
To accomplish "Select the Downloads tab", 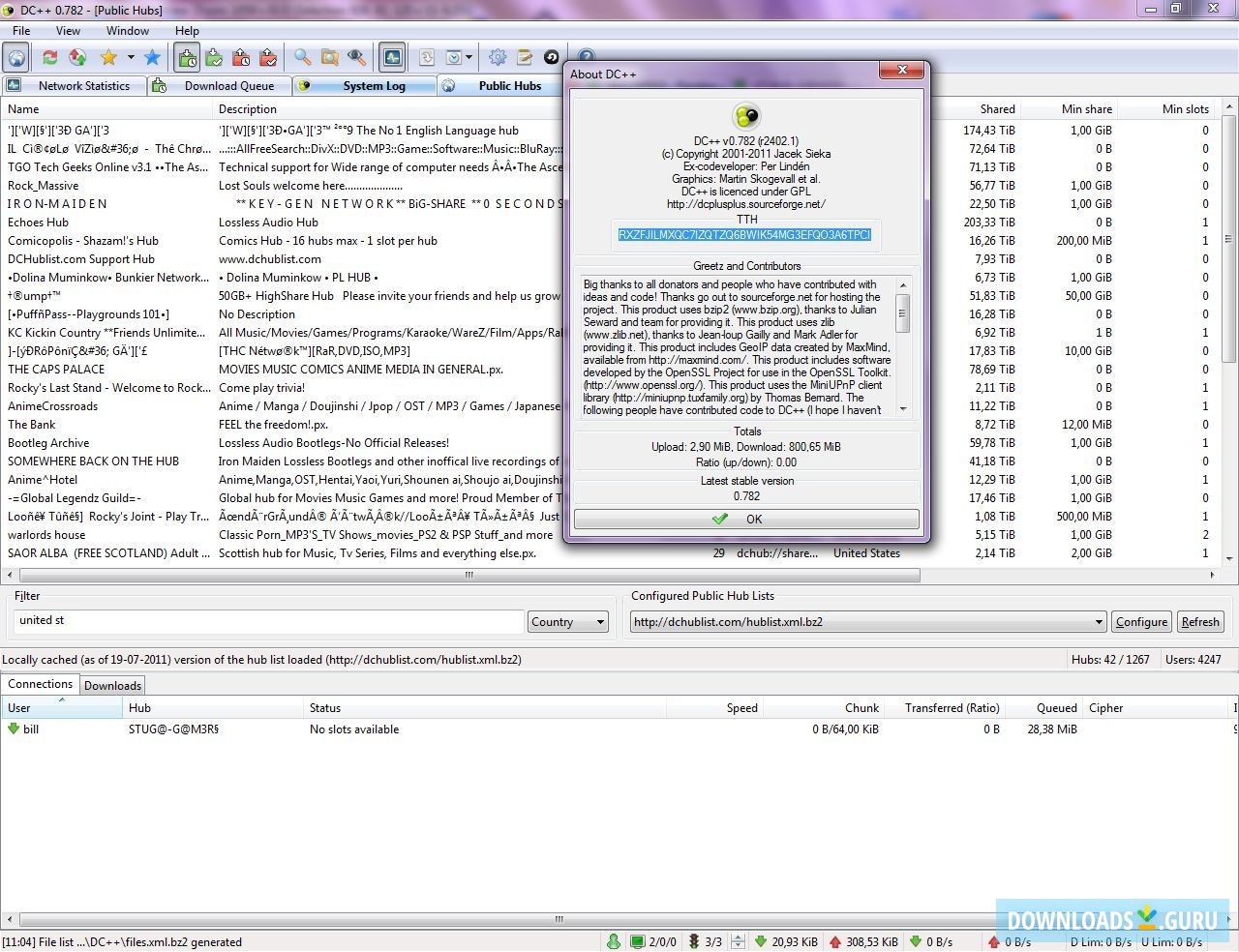I will pyautogui.click(x=112, y=685).
